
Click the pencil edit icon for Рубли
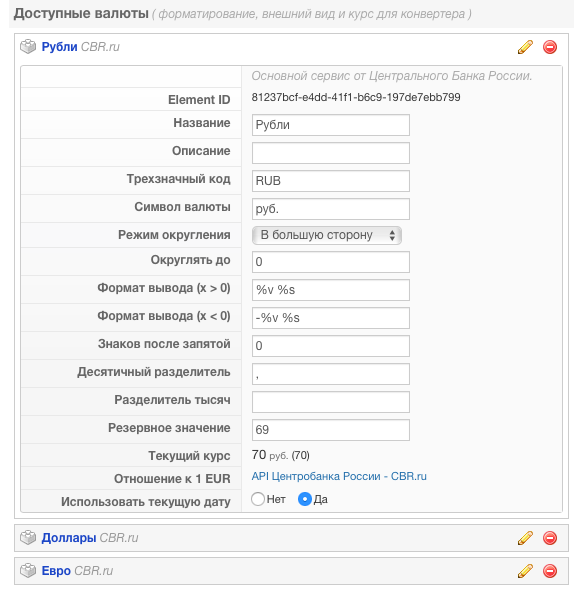click(x=525, y=47)
